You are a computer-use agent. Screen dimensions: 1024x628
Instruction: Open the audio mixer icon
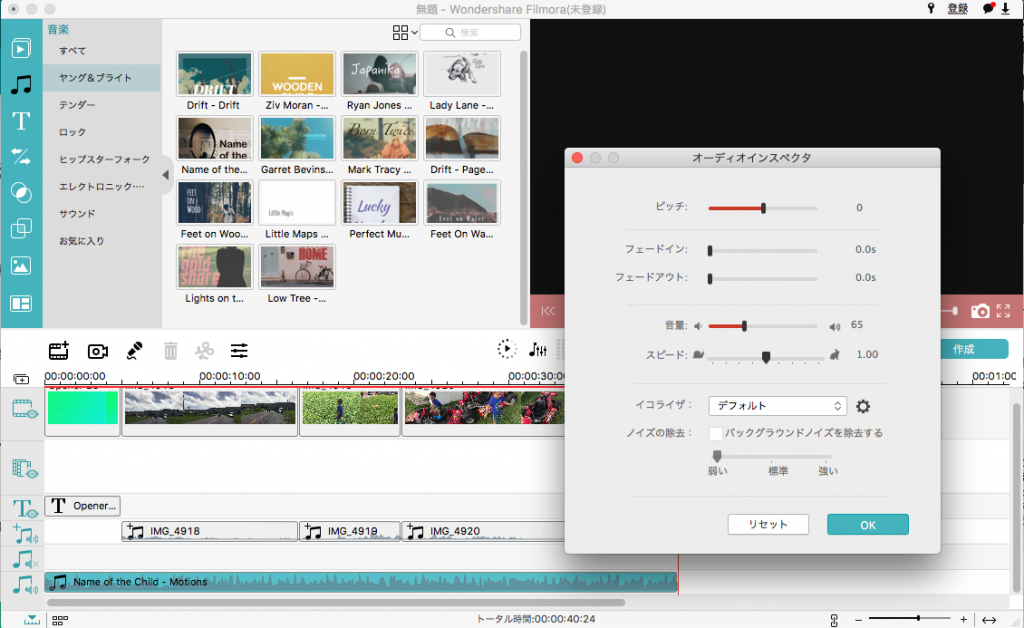click(538, 349)
